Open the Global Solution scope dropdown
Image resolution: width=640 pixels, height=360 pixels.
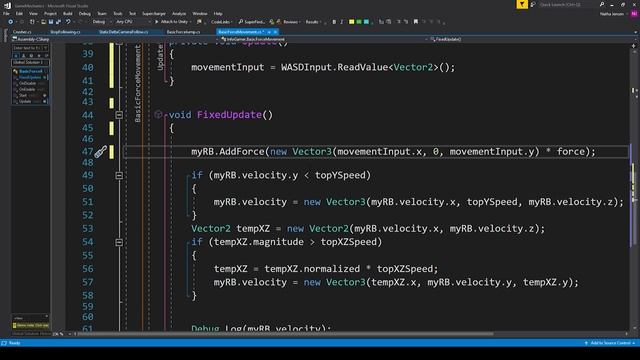[30, 62]
